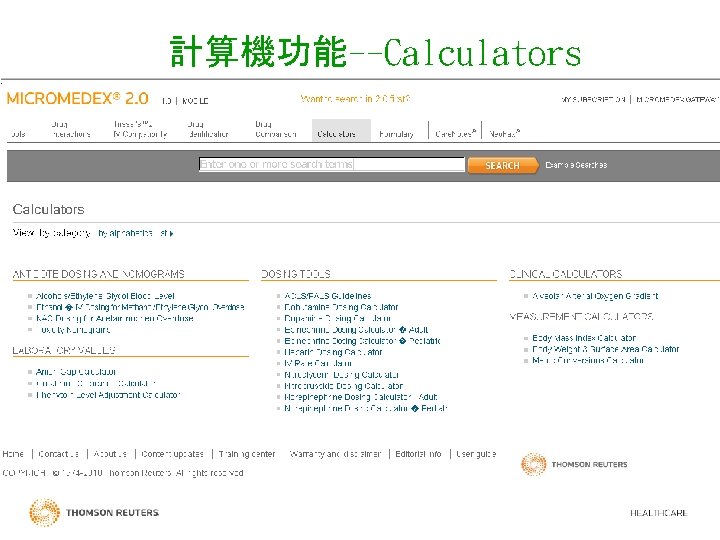Open Phenytoin Level Adjustment Calculator

pyautogui.click(x=108, y=395)
